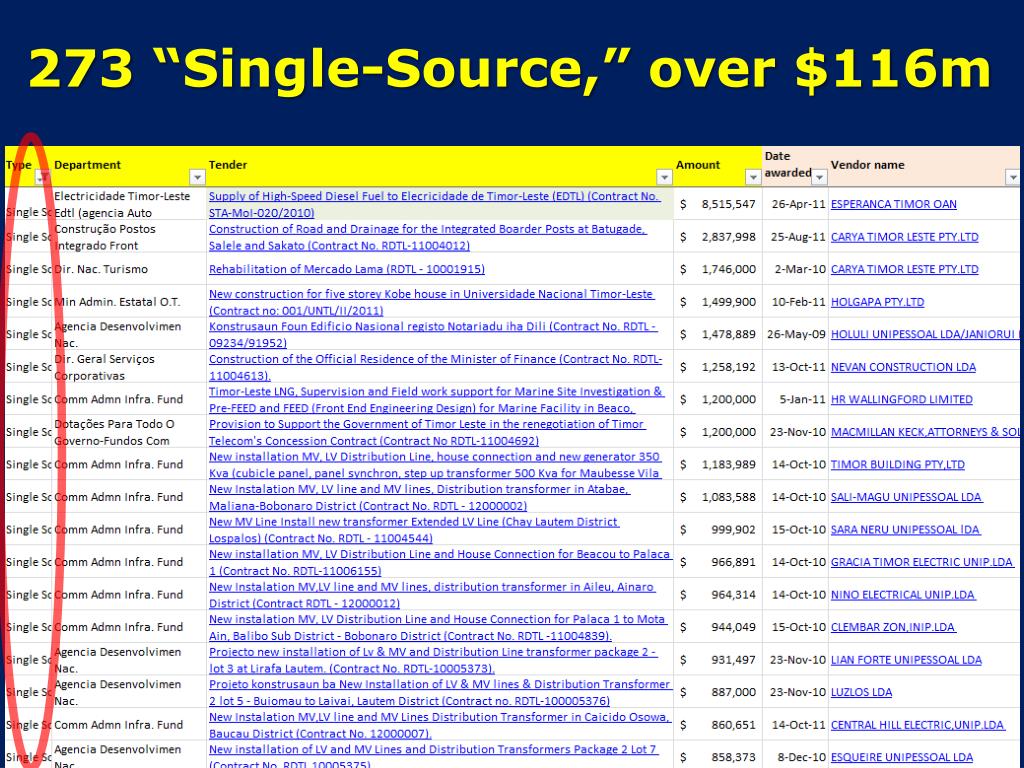The width and height of the screenshot is (1024, 768).
Task: Open vendor link GRACIA TIMOR ELECTRIC UNIP.LDA
Action: (x=922, y=562)
